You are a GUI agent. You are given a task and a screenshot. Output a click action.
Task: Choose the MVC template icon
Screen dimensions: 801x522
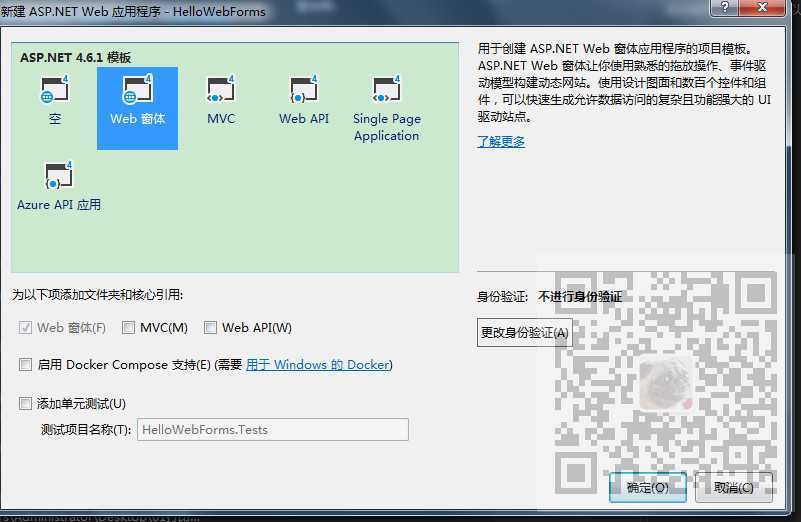pyautogui.click(x=221, y=90)
